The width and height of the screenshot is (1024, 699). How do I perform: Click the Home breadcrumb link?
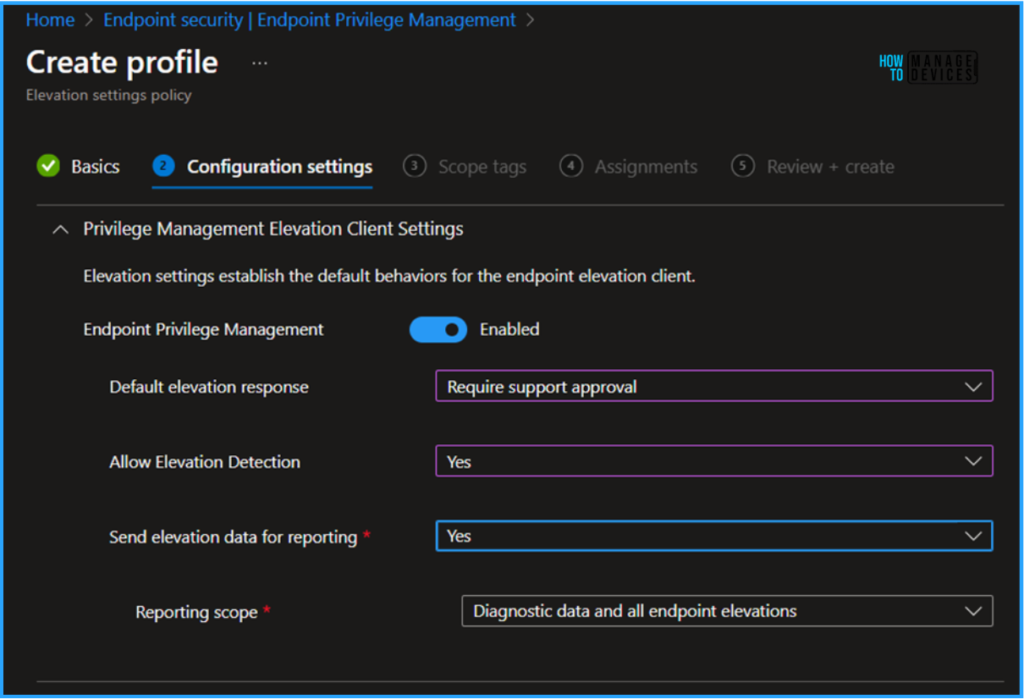(x=50, y=20)
